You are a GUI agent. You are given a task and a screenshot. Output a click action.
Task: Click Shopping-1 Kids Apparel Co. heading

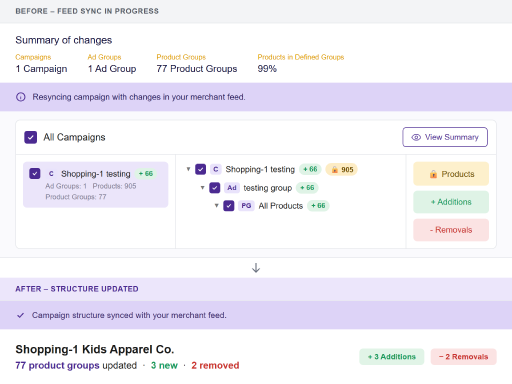(x=95, y=349)
